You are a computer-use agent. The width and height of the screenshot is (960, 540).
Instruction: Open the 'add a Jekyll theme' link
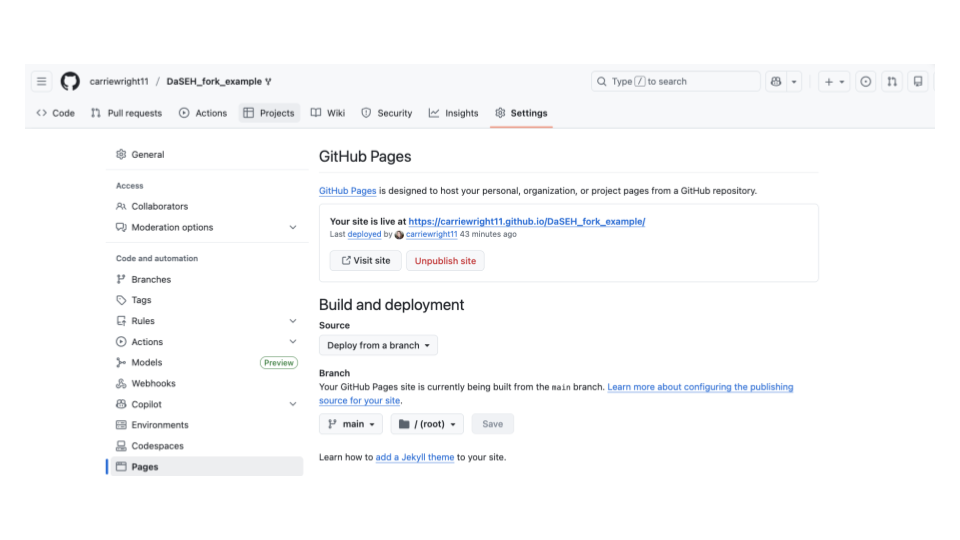tap(414, 457)
